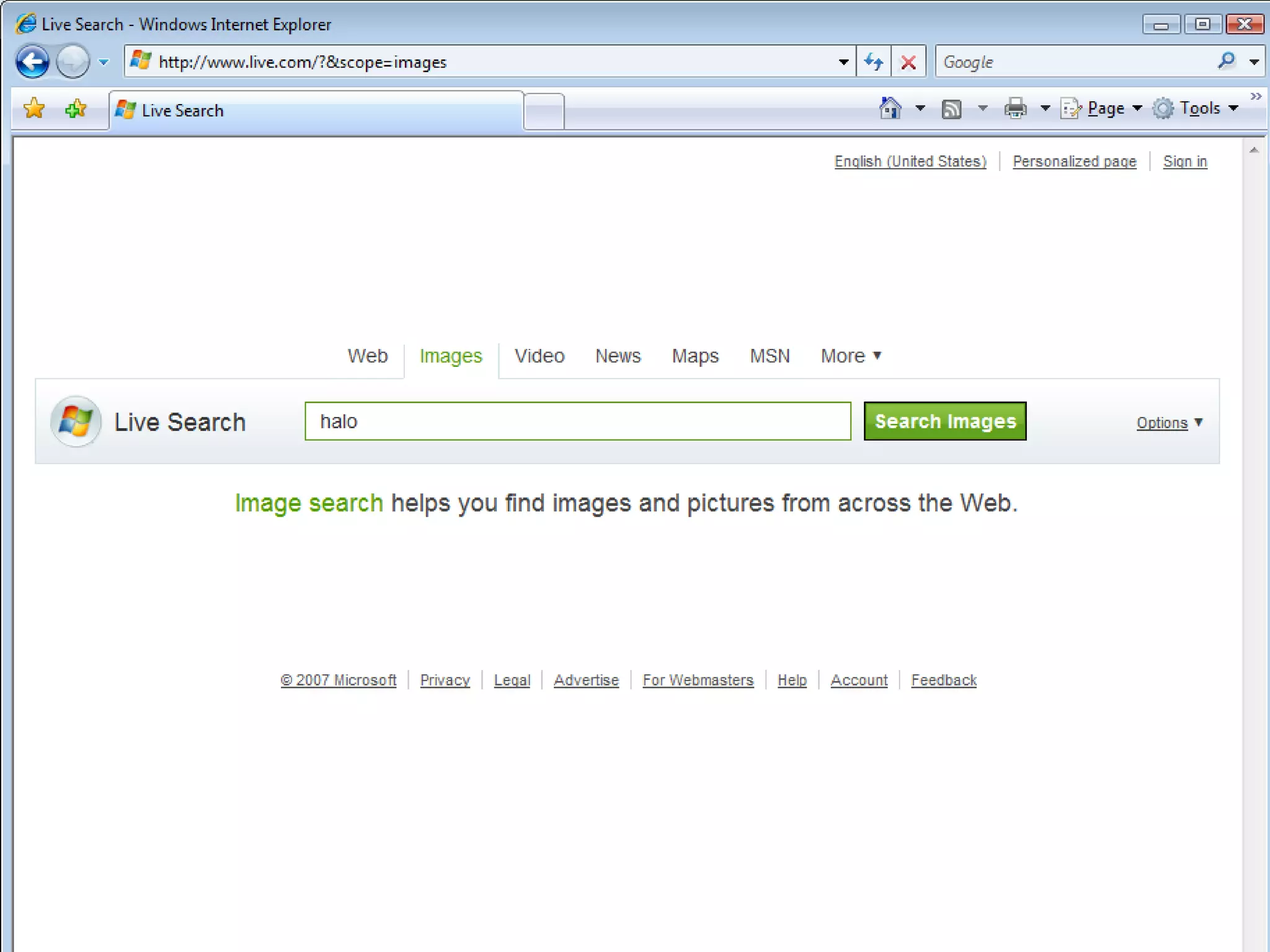The image size is (1270, 952).
Task: Select the Live Search browser tab
Action: point(316,110)
